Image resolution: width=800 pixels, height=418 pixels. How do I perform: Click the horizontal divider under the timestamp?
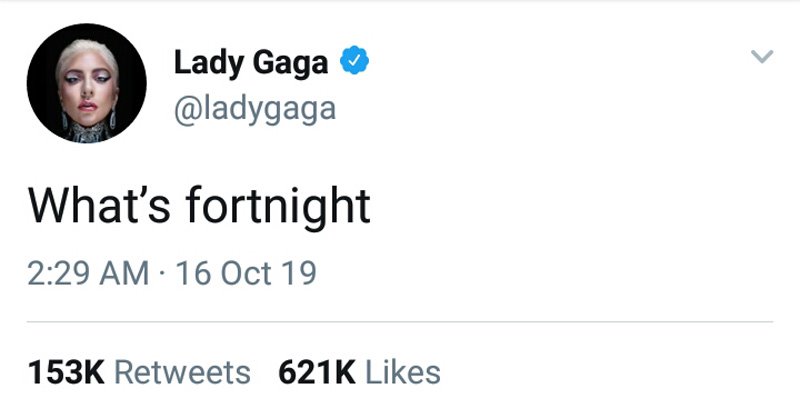tap(400, 321)
